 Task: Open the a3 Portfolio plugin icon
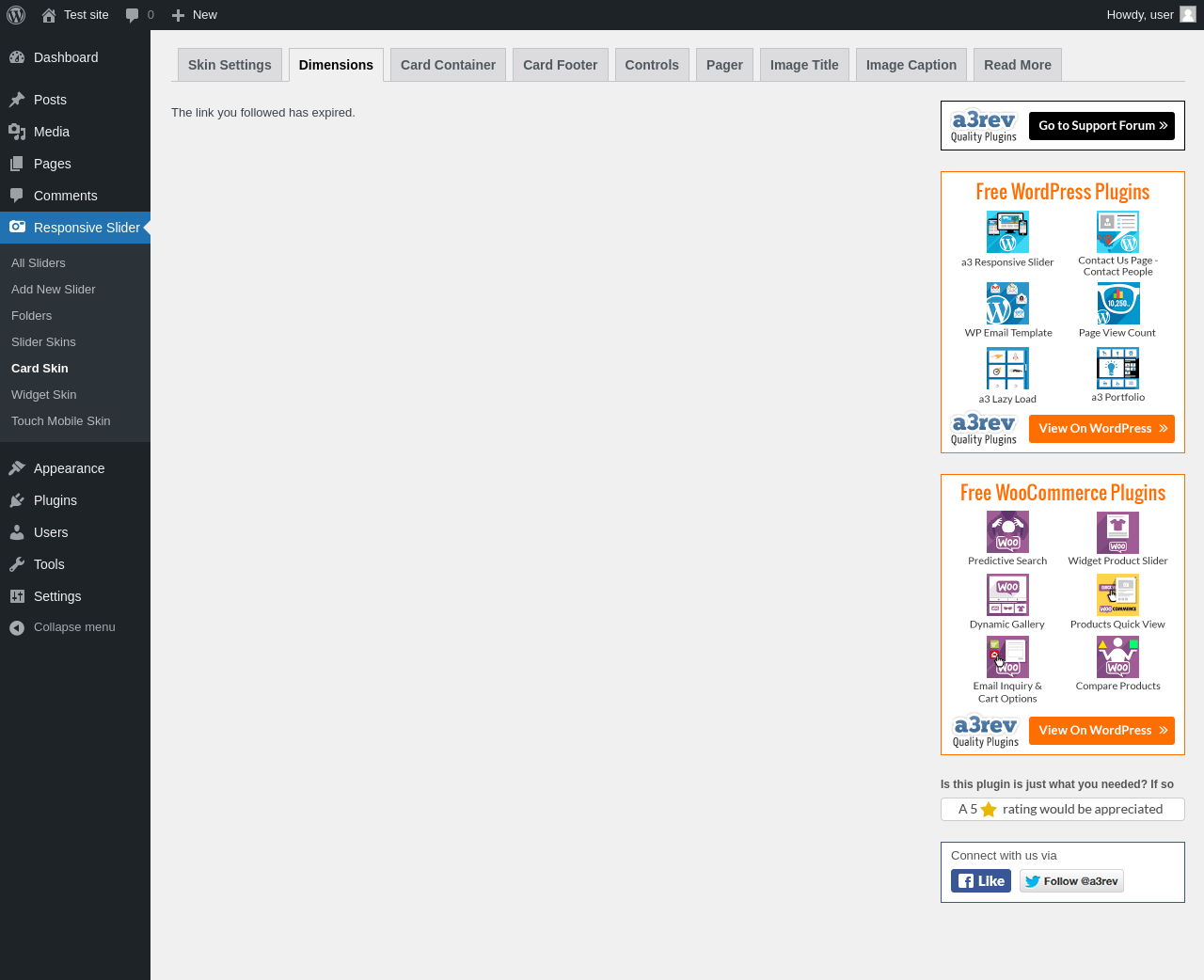pos(1117,368)
